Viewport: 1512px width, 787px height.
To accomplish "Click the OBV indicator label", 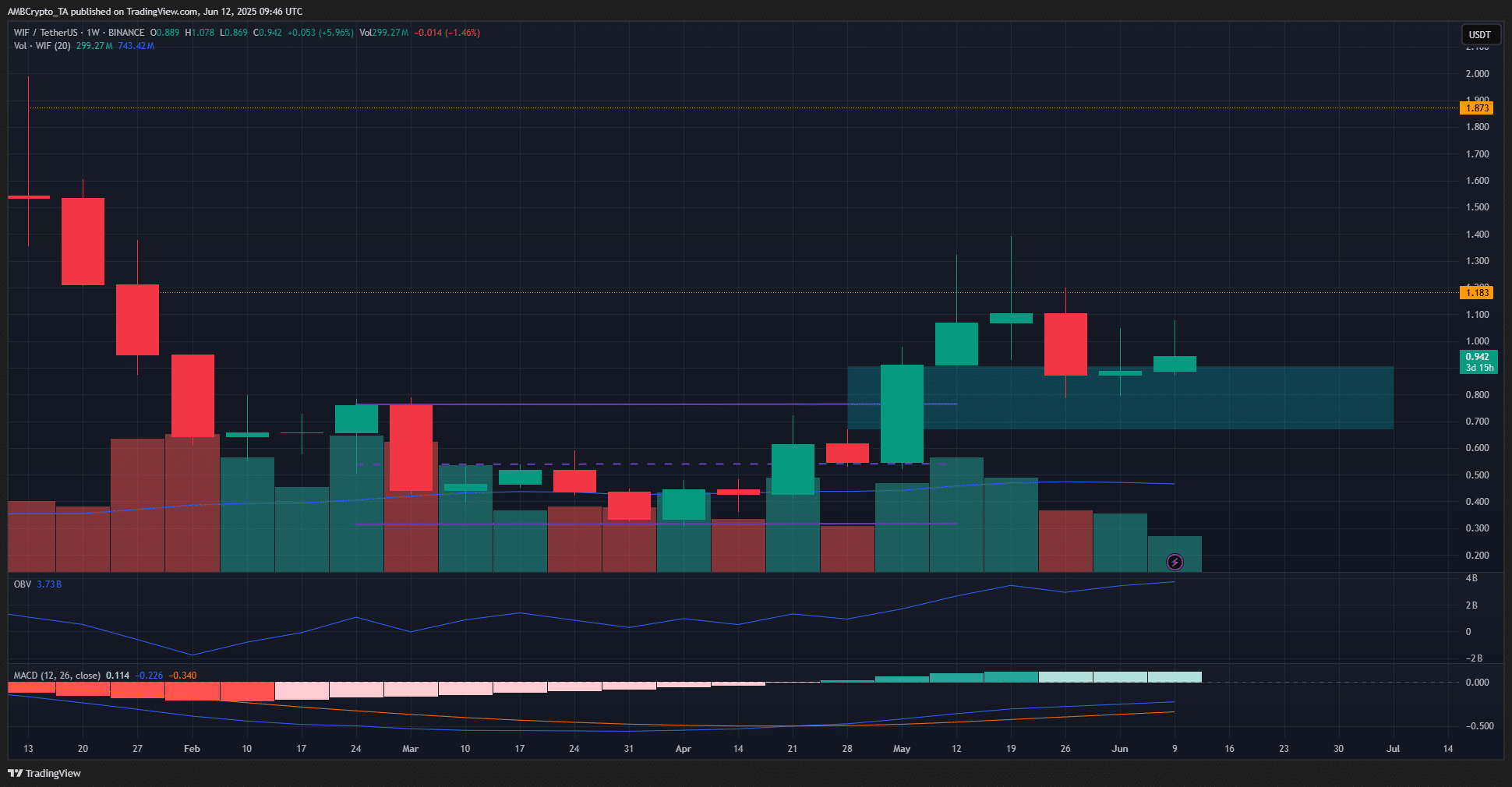I will [21, 583].
